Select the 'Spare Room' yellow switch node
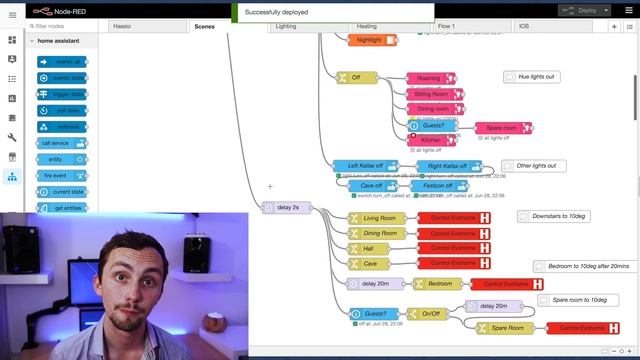640x360 pixels. pos(505,328)
